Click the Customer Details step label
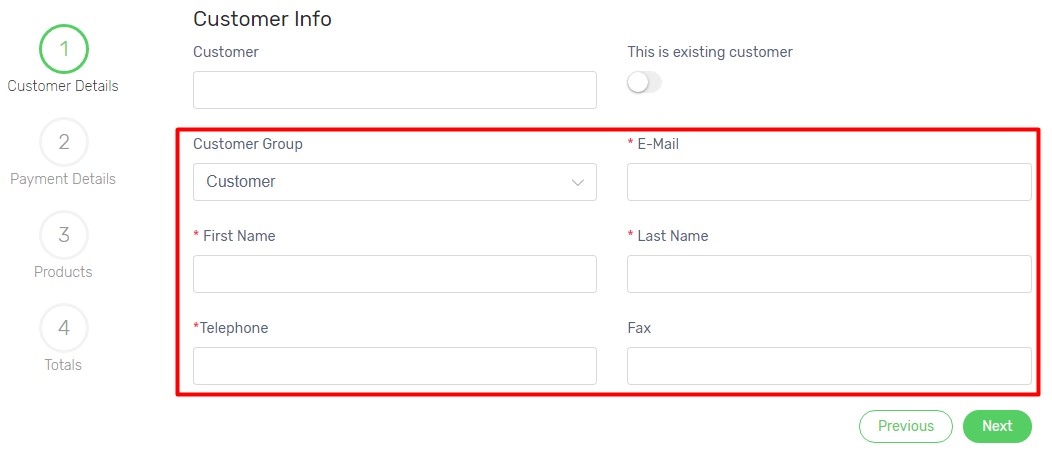Image resolution: width=1052 pixels, height=453 pixels. pyautogui.click(x=63, y=86)
